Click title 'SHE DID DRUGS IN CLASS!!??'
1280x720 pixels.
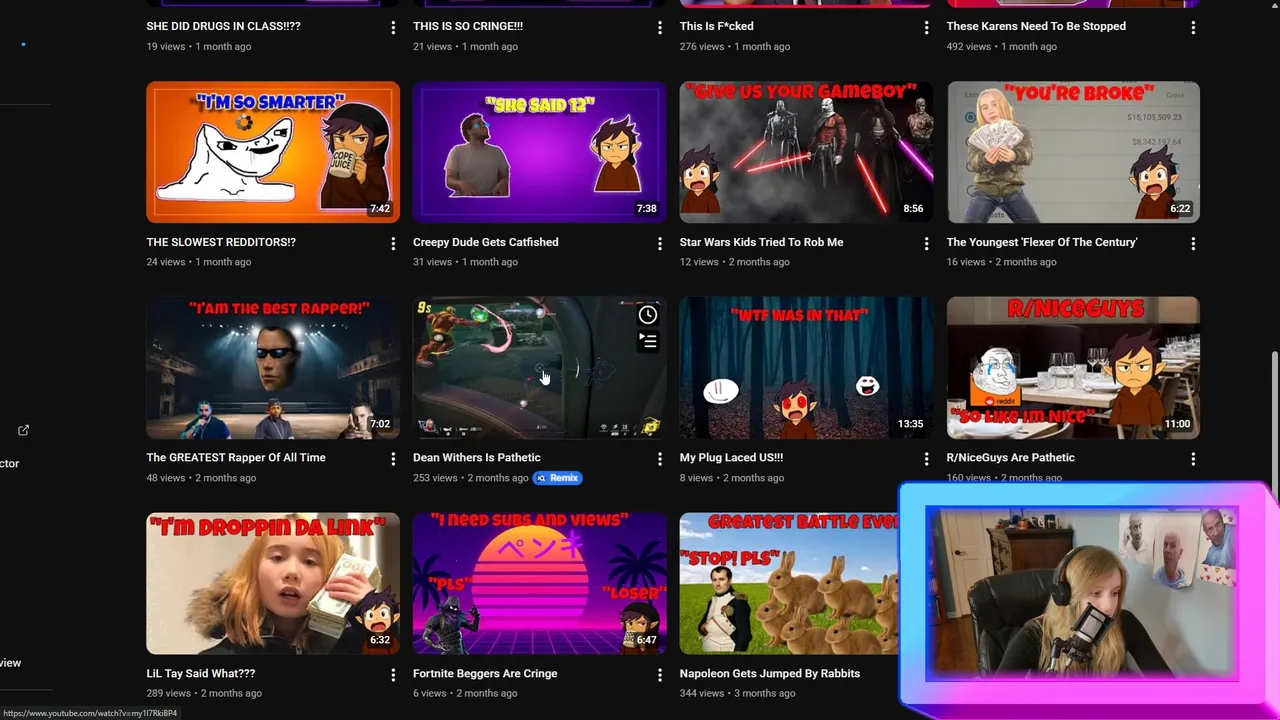pyautogui.click(x=223, y=26)
